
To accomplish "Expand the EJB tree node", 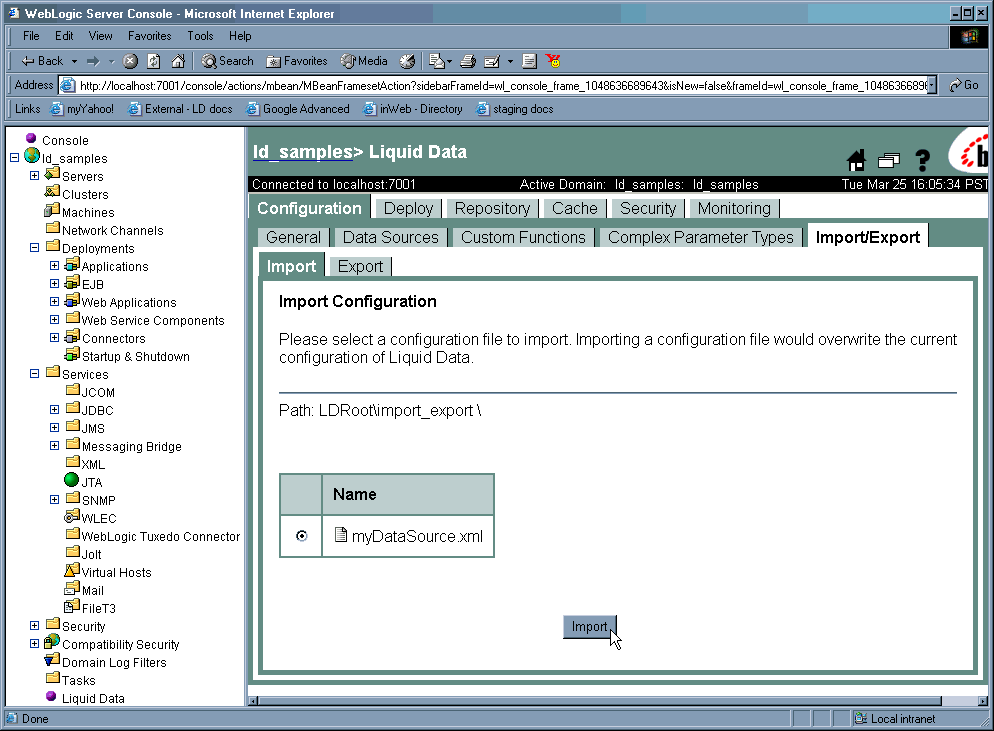I will [x=55, y=283].
